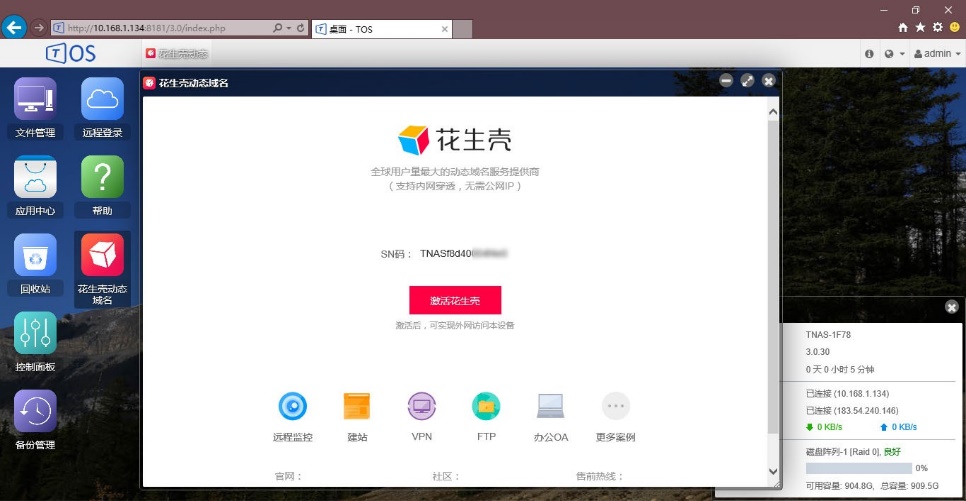Click the search magnifier in address bar
This screenshot has height=501, width=966.
278,28
